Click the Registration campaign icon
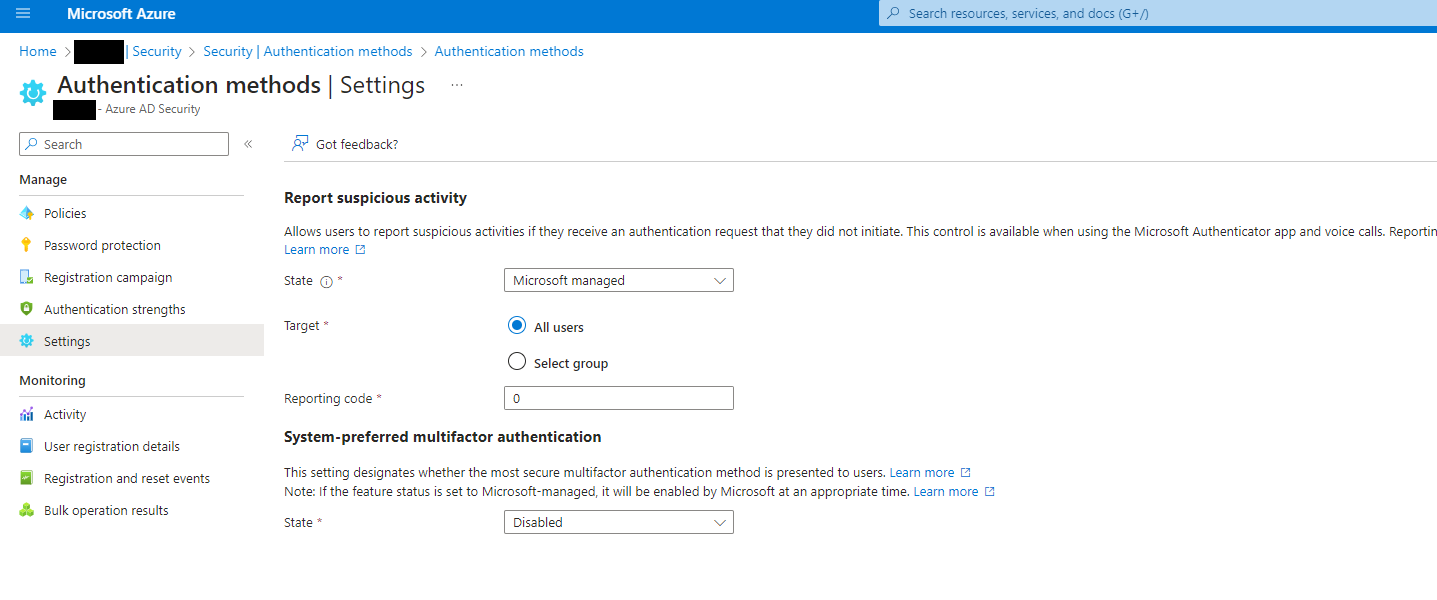 click(27, 277)
